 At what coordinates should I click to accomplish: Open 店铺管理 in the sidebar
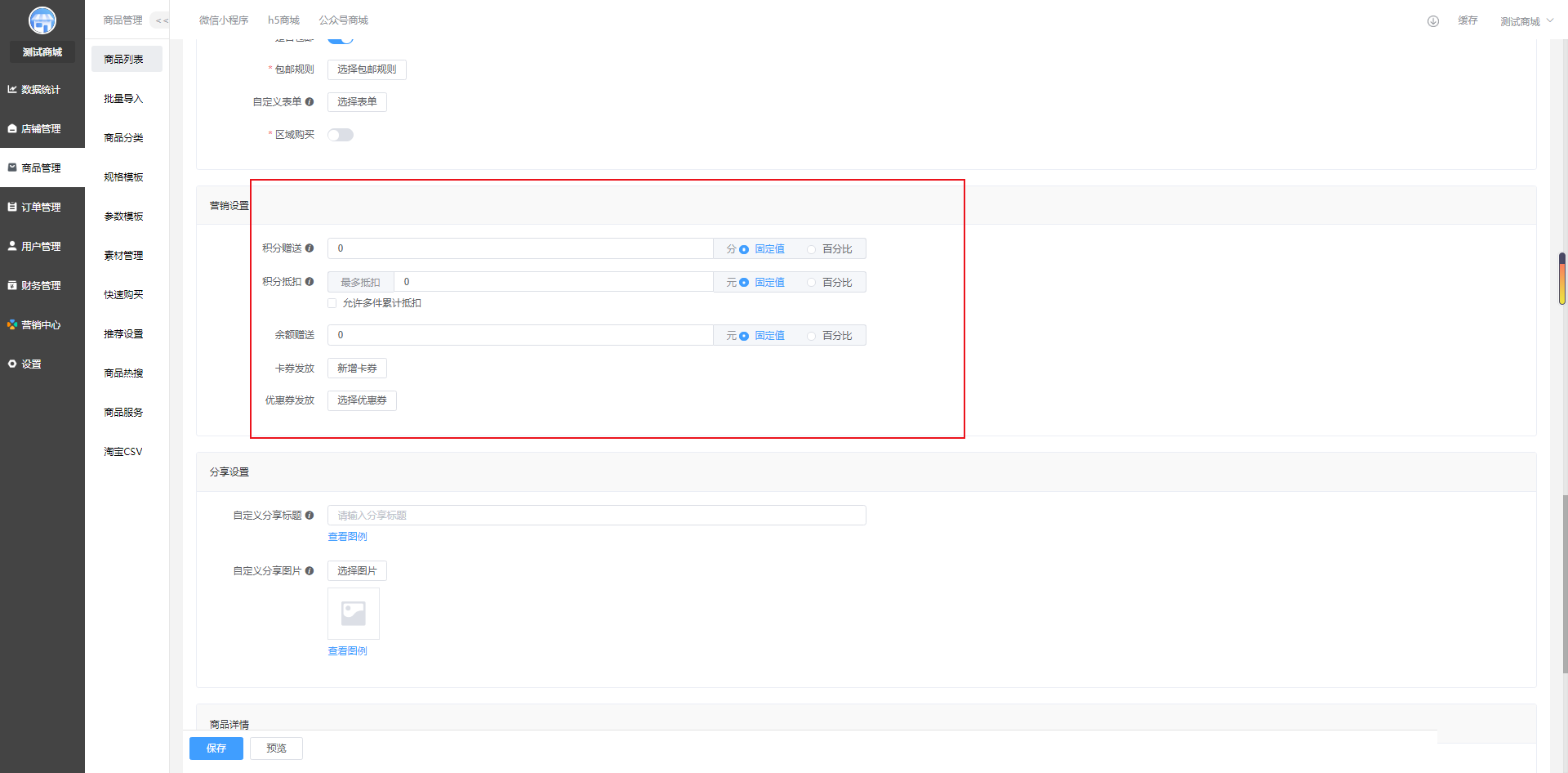(x=42, y=129)
